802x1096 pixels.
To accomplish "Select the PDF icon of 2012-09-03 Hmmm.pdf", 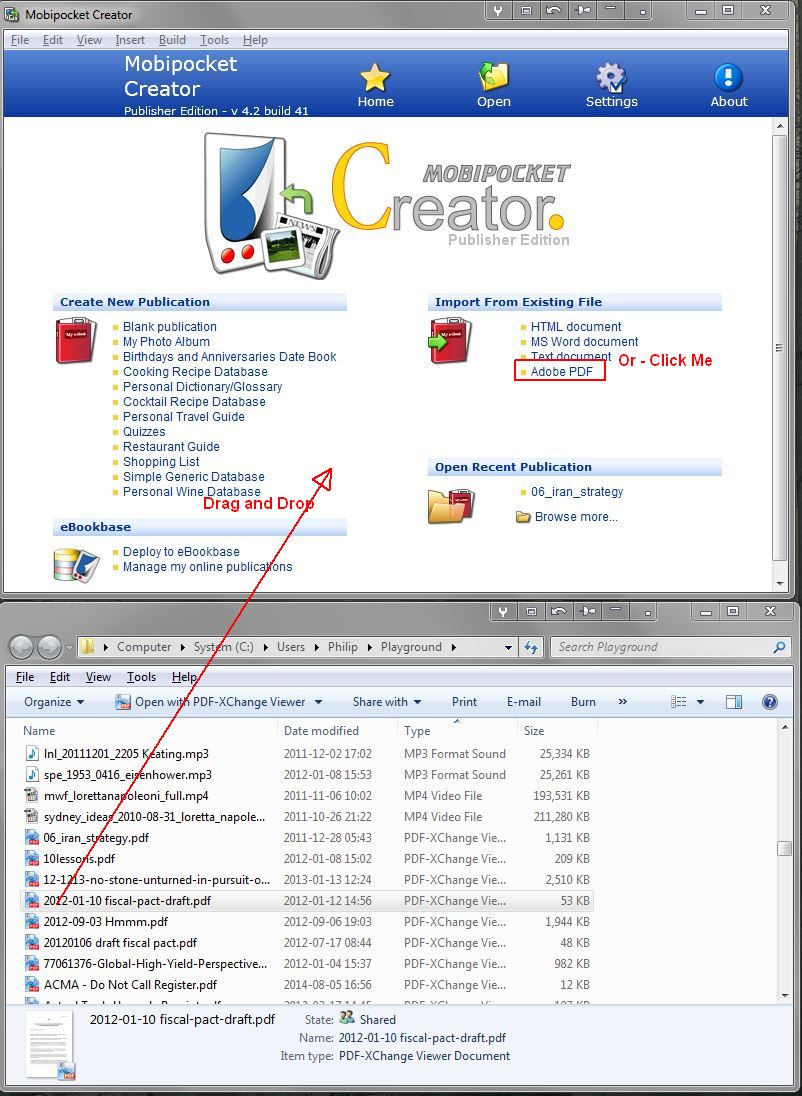I will click(31, 921).
